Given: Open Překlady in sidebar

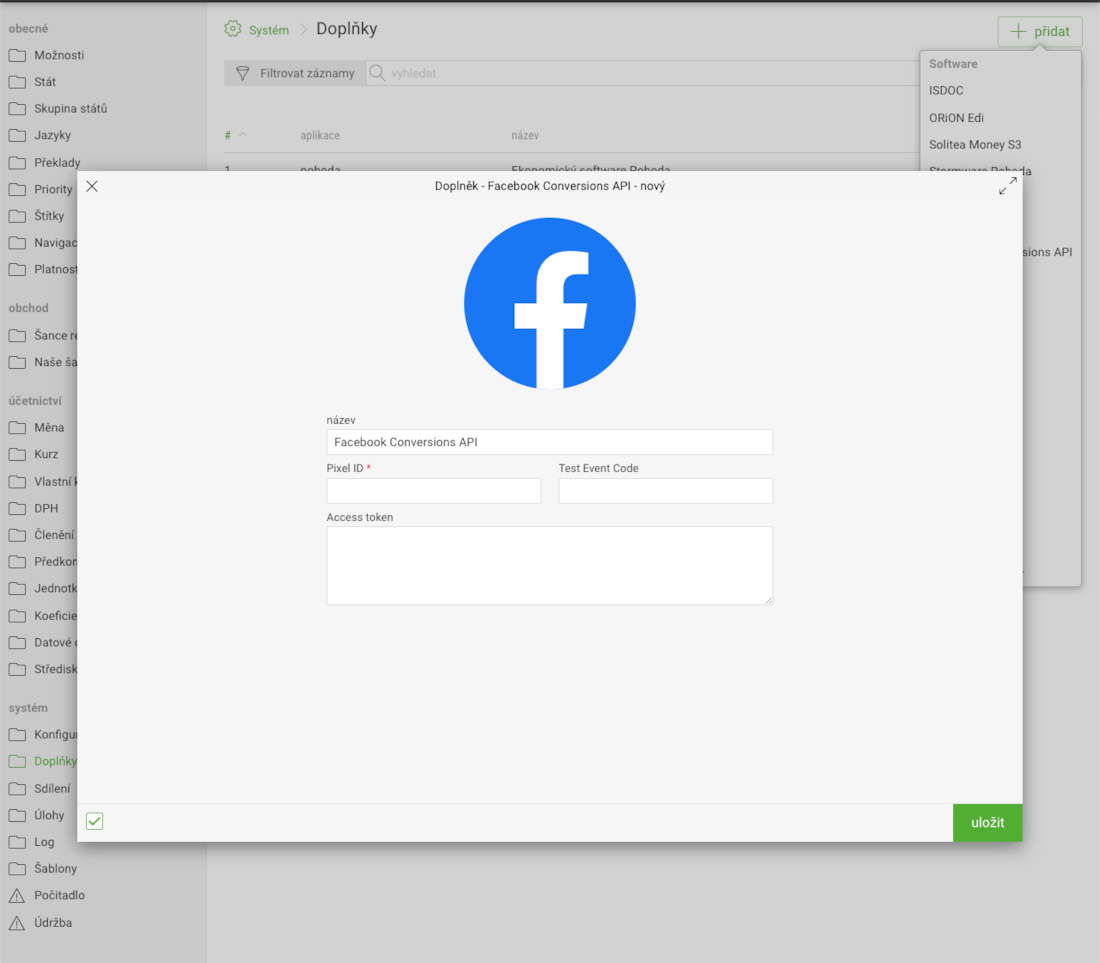Looking at the screenshot, I should pos(58,163).
